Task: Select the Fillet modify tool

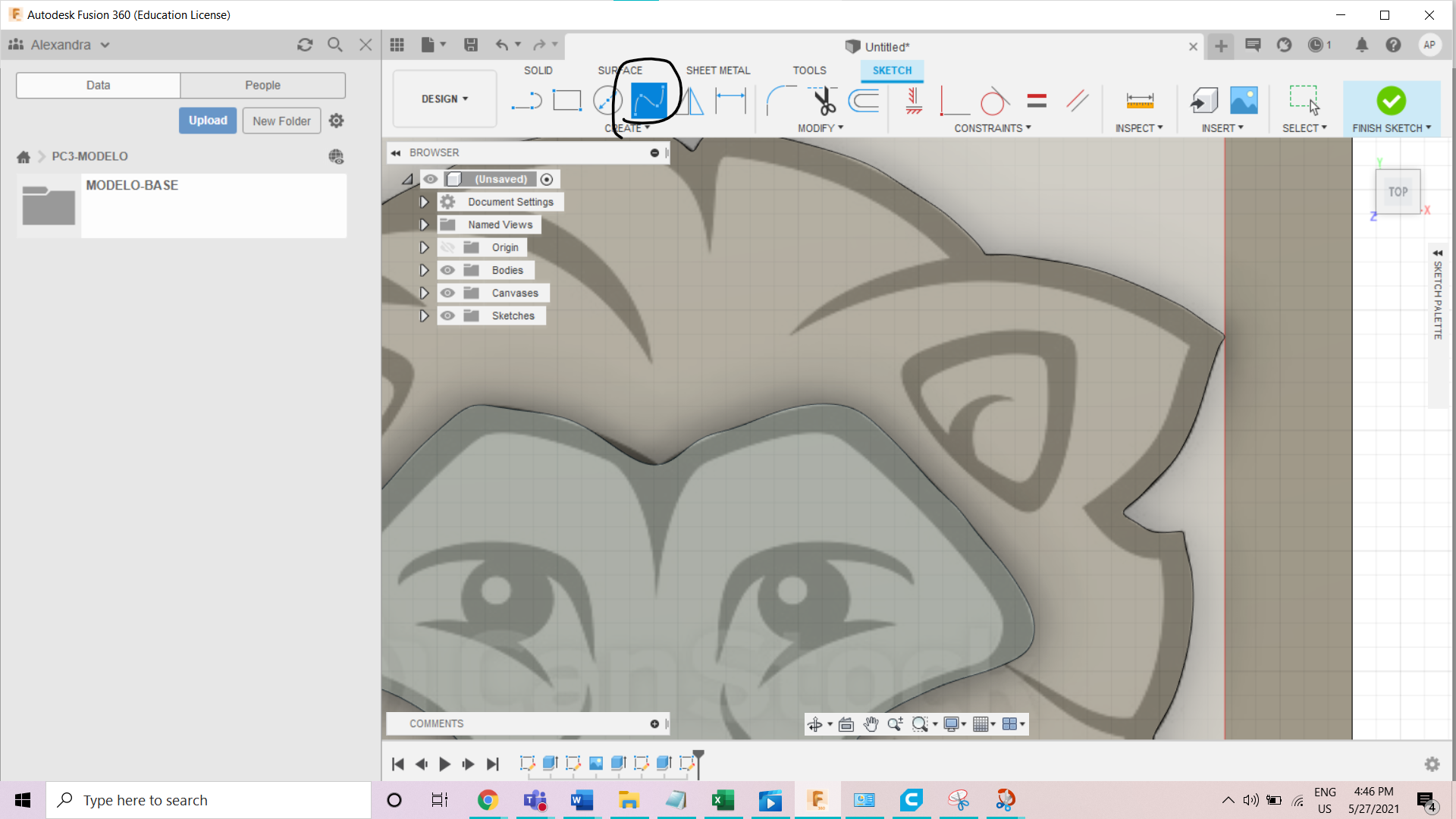Action: point(781,100)
